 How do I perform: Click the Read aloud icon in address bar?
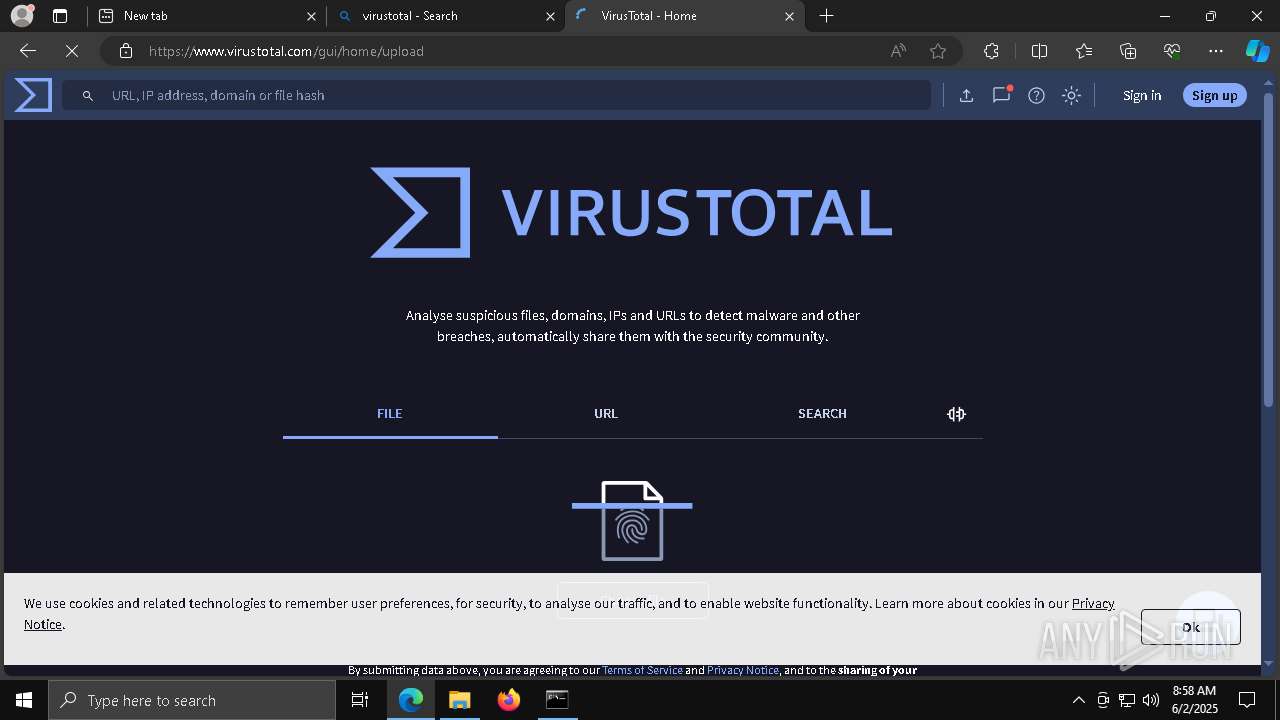(x=898, y=51)
